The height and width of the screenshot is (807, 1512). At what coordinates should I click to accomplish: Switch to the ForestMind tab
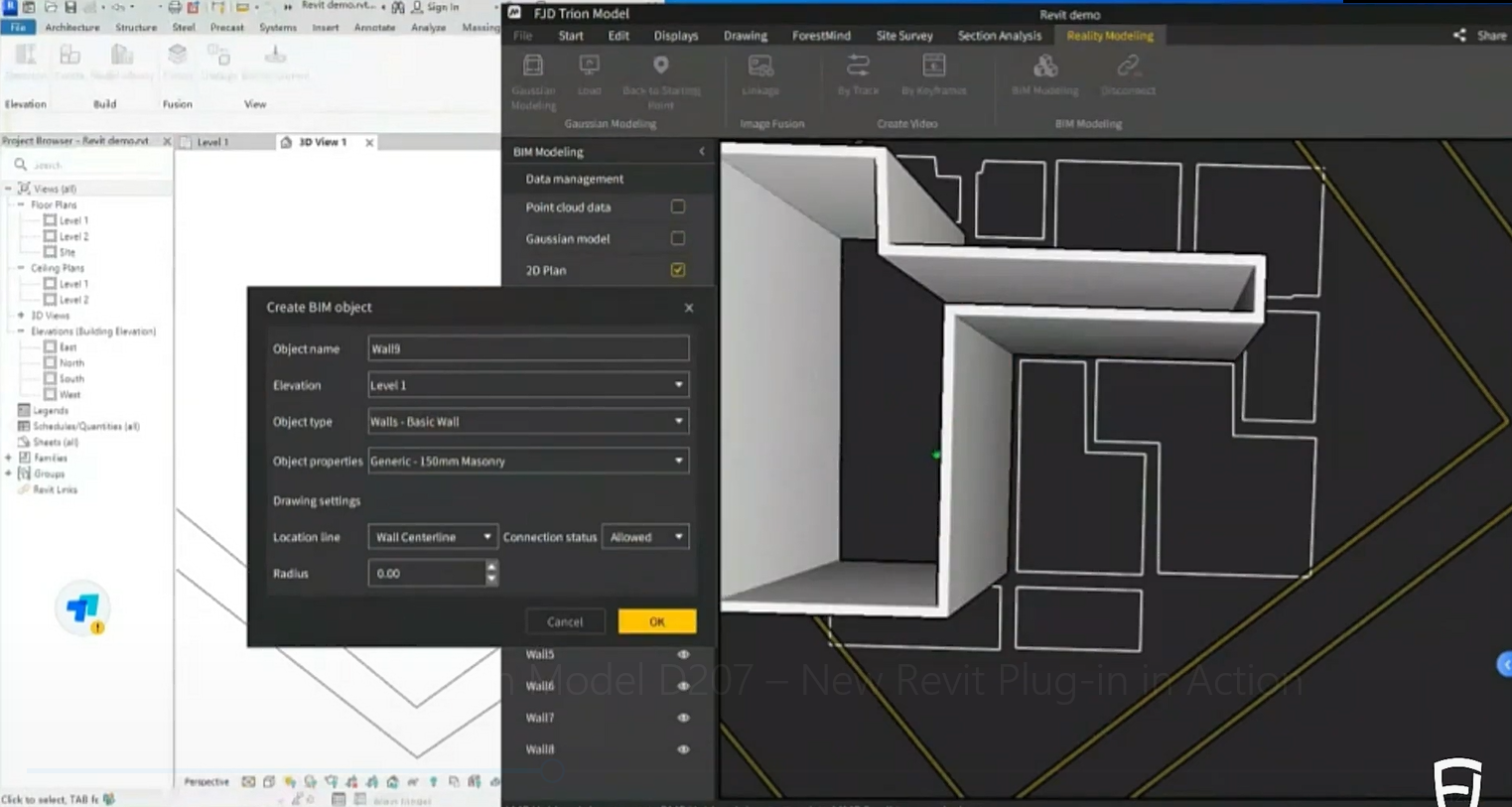click(821, 36)
